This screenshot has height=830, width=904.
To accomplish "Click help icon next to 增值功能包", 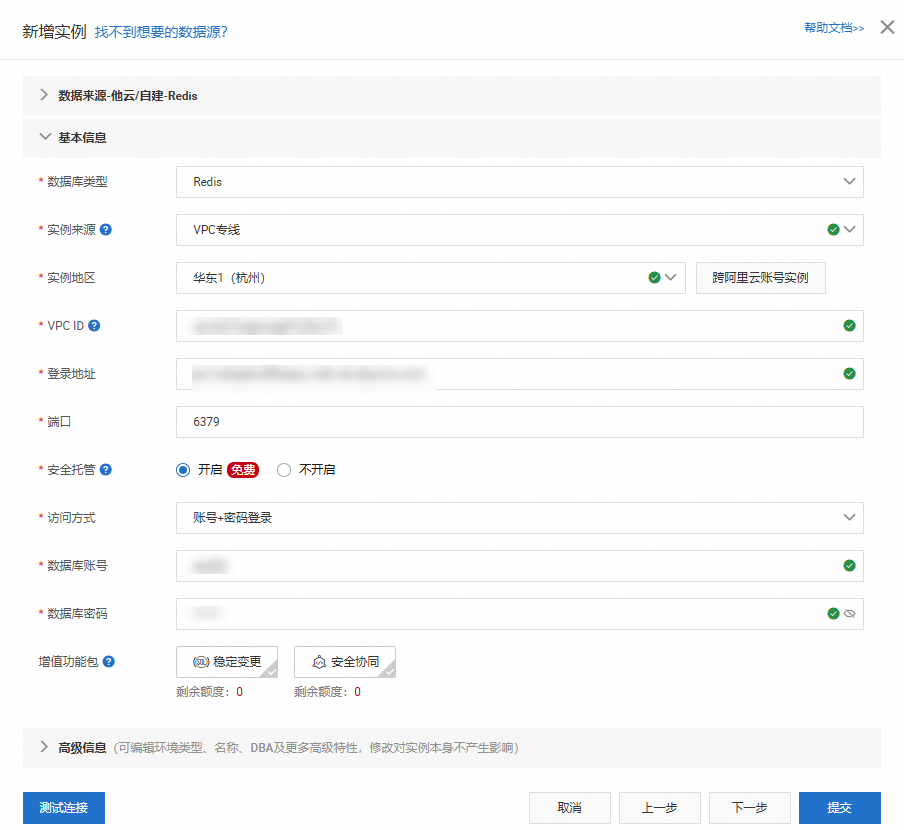I will [108, 662].
